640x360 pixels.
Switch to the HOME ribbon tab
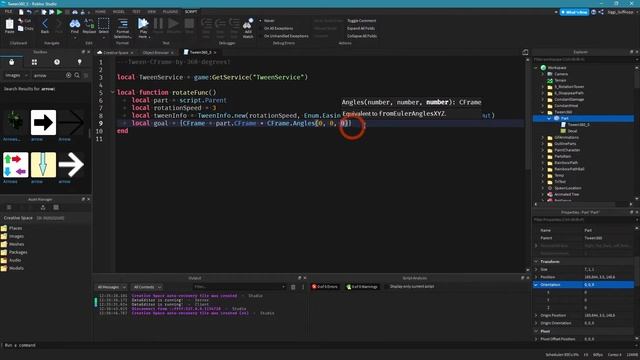(x=100, y=12)
